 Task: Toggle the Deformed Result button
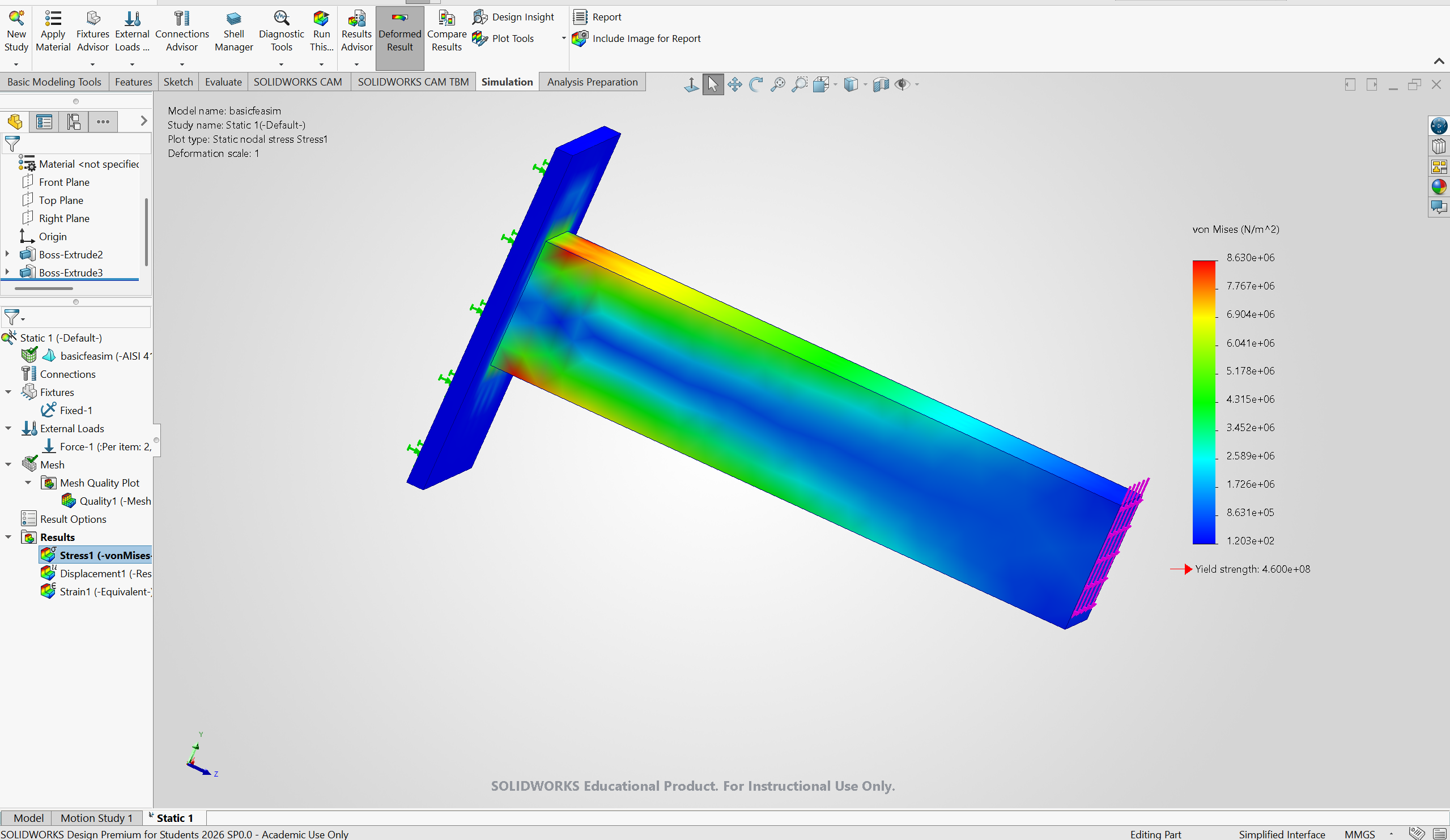coord(400,35)
